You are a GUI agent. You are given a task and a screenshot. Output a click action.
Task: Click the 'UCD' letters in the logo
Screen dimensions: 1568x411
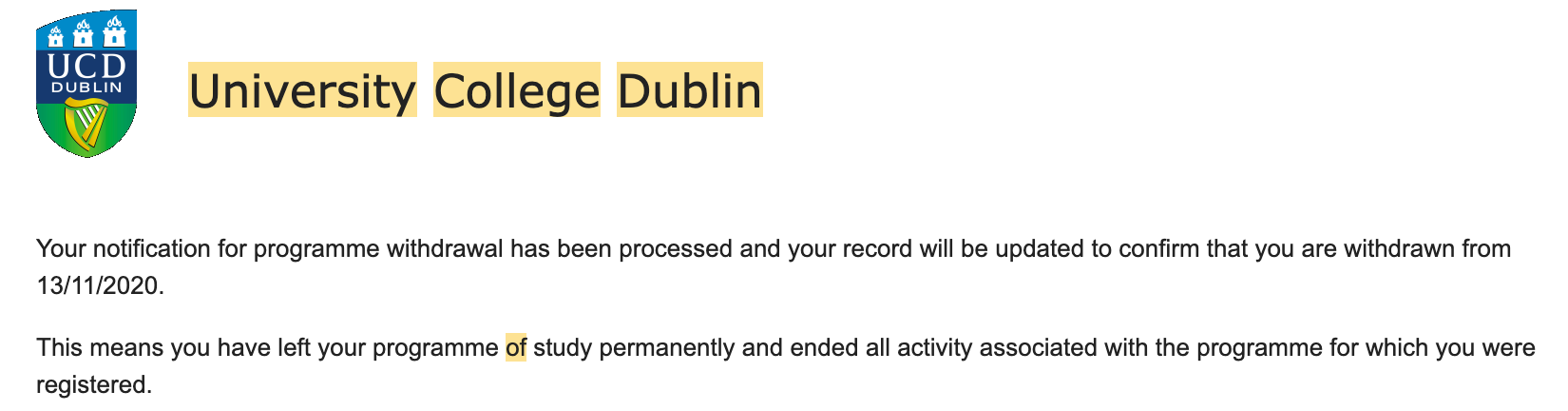86,65
